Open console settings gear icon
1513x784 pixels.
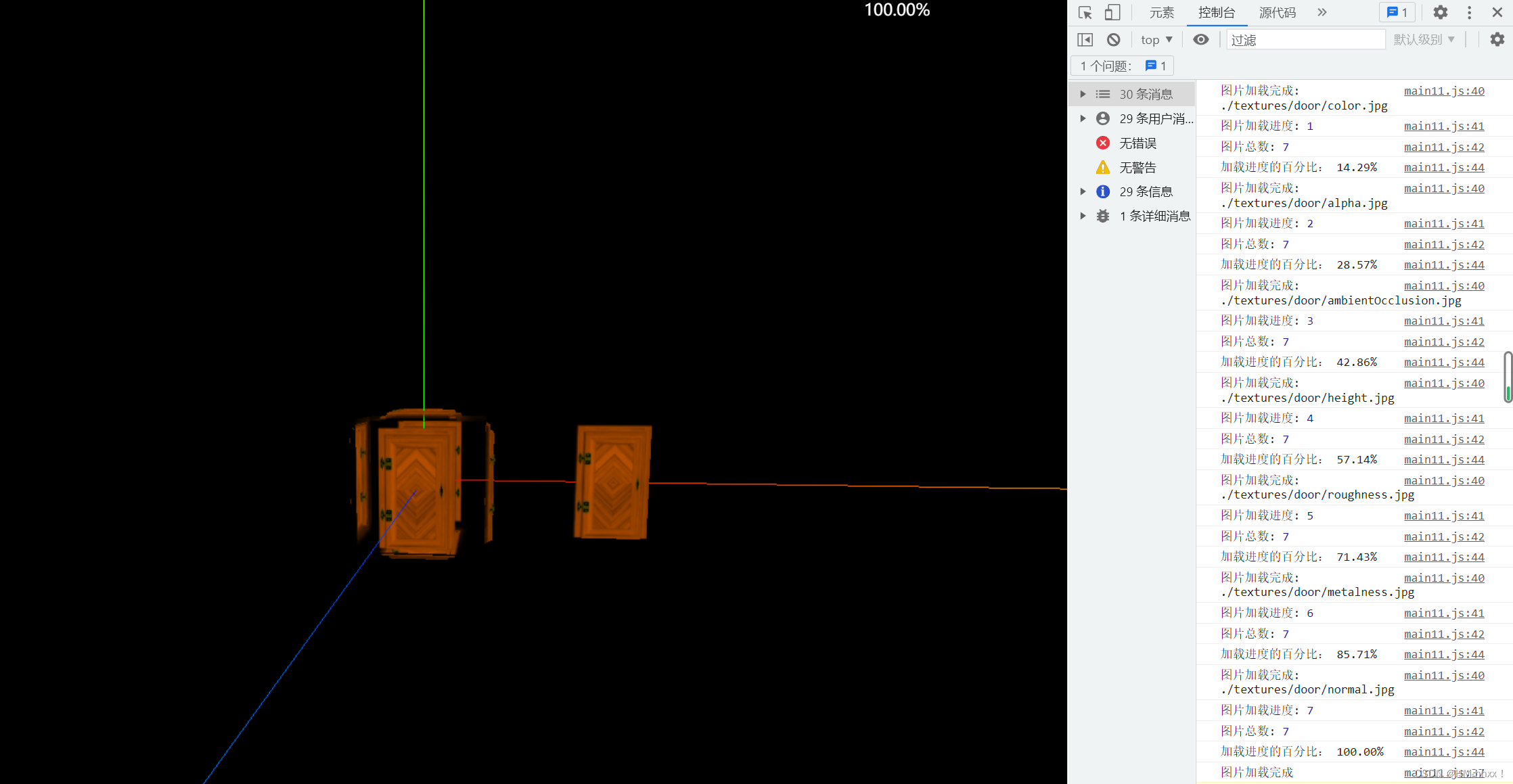click(1497, 40)
